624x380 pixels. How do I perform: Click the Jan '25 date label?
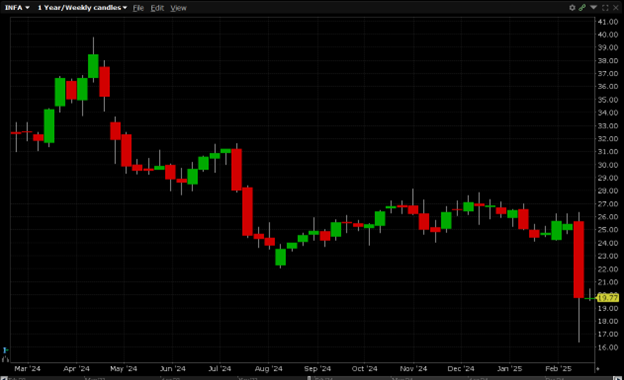pos(509,368)
